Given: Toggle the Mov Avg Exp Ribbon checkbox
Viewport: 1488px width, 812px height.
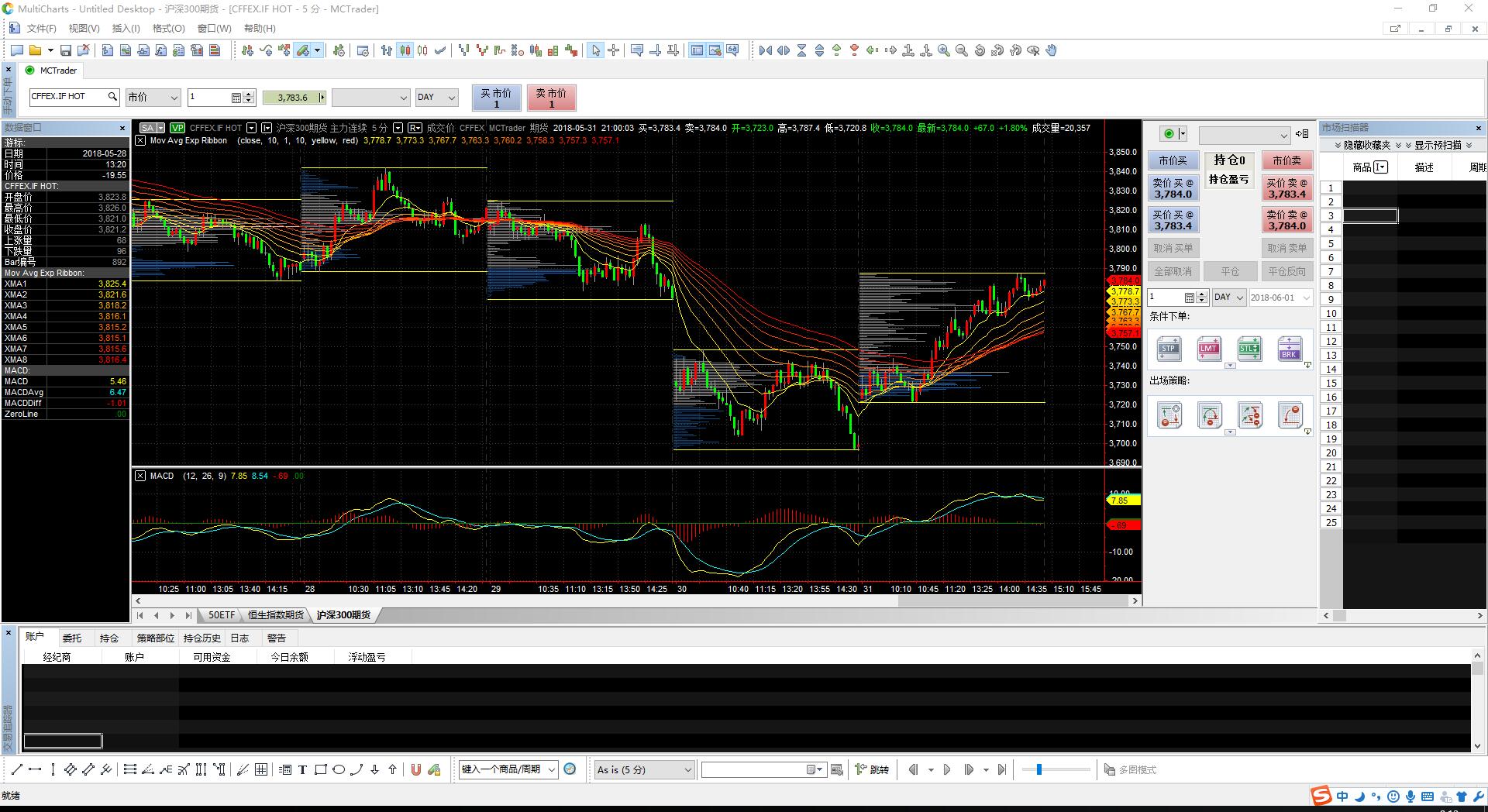Looking at the screenshot, I should point(140,141).
